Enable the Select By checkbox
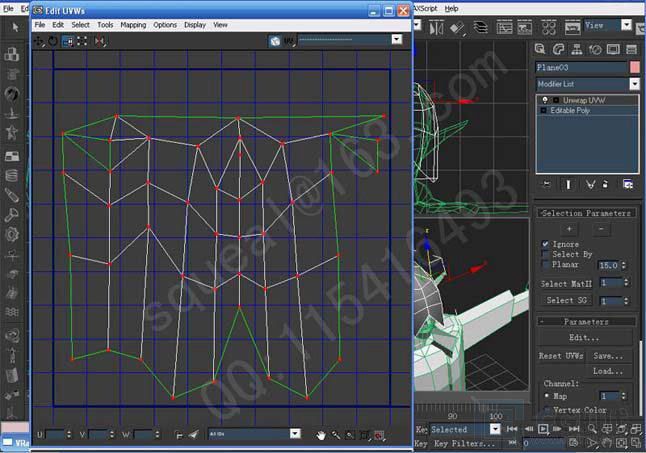 tap(545, 254)
